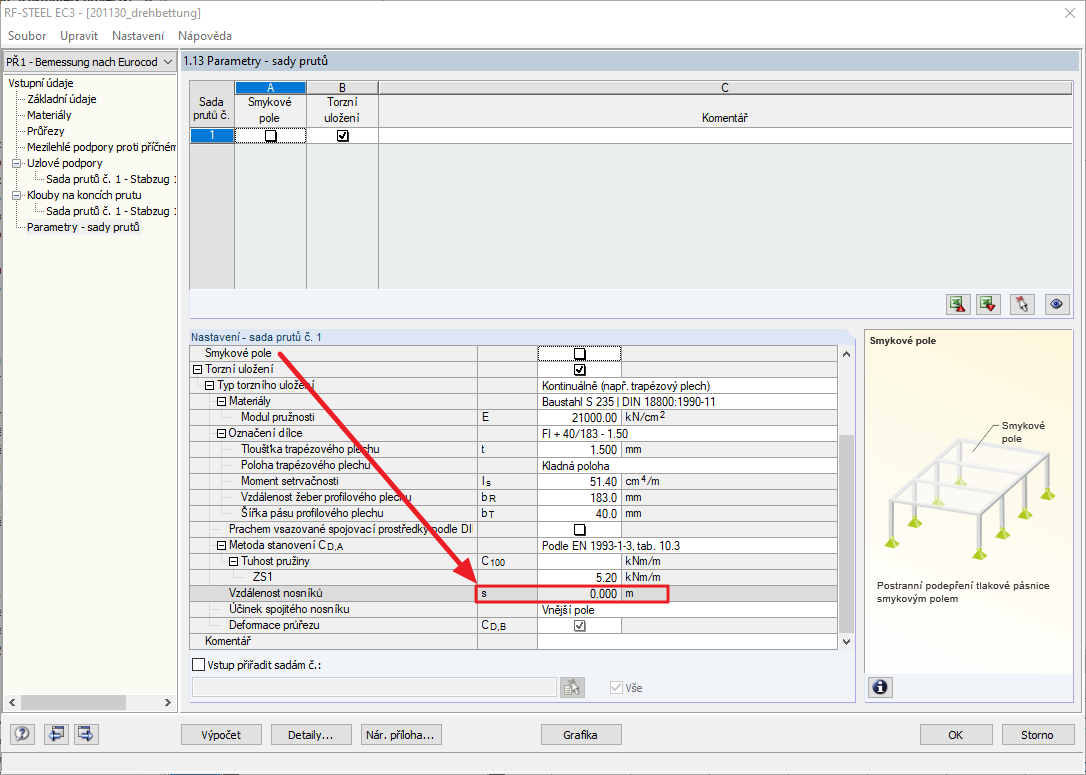Toggle the Vše checkbox
The height and width of the screenshot is (775, 1086).
(x=616, y=688)
